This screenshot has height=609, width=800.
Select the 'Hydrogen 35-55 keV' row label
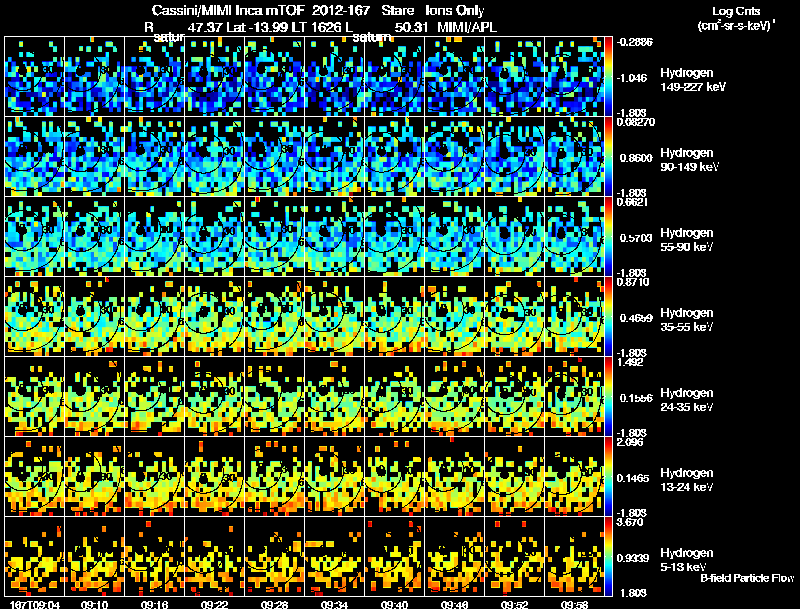click(x=687, y=320)
